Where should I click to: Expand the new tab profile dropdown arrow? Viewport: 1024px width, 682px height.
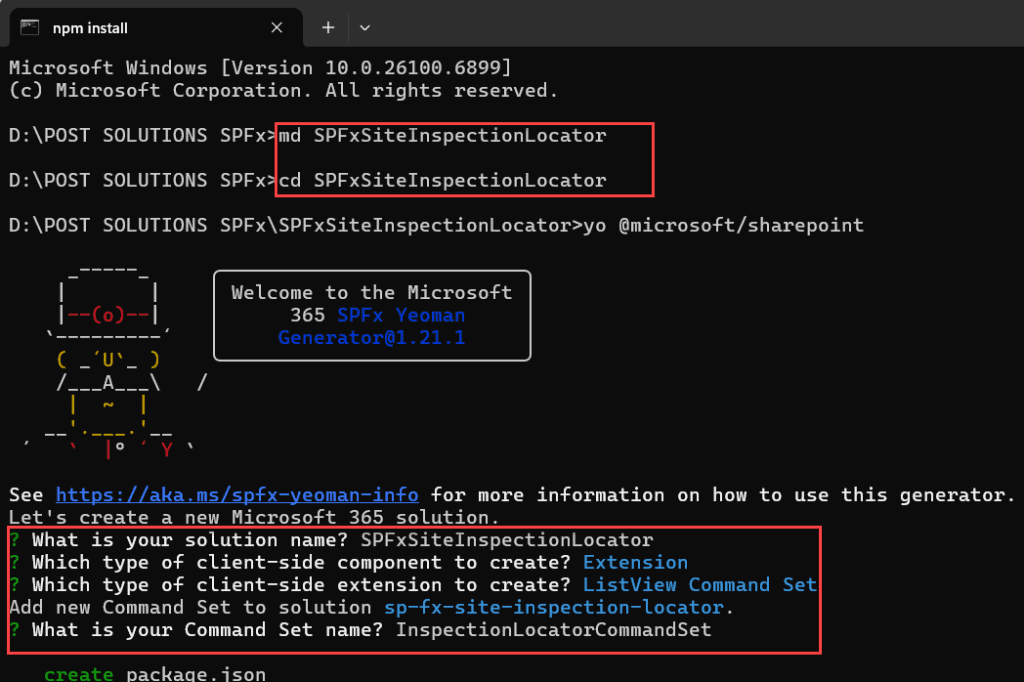coord(365,27)
